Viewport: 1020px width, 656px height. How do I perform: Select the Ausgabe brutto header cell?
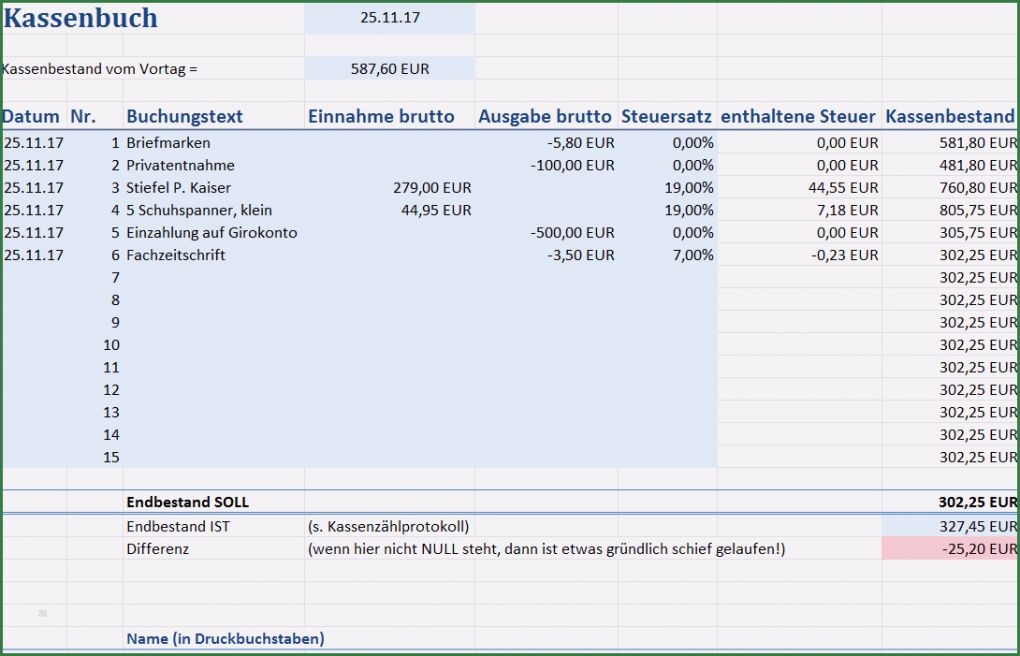pos(545,116)
